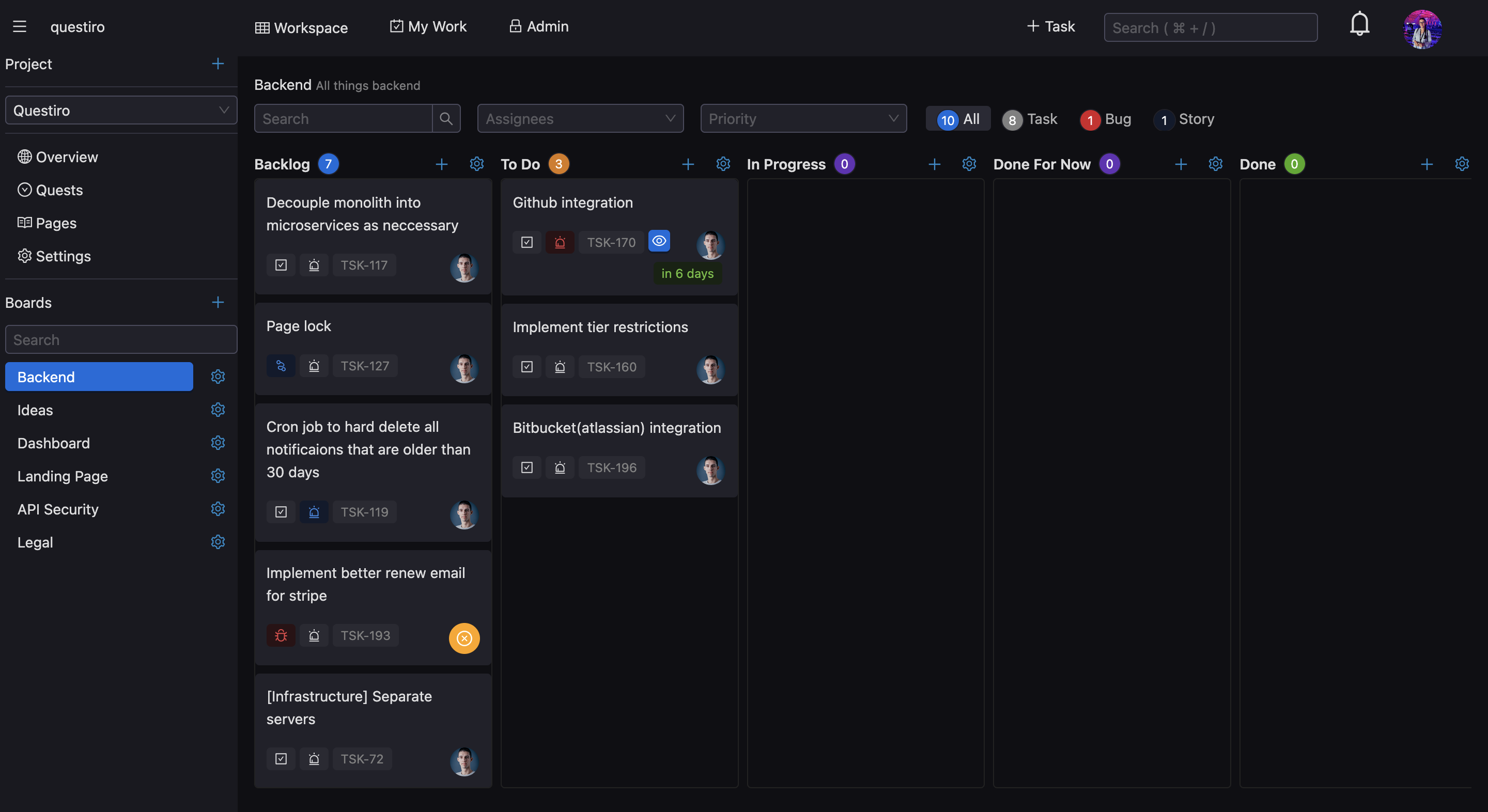Select the Dashboard board
This screenshot has width=1488, height=812.
(x=99, y=443)
